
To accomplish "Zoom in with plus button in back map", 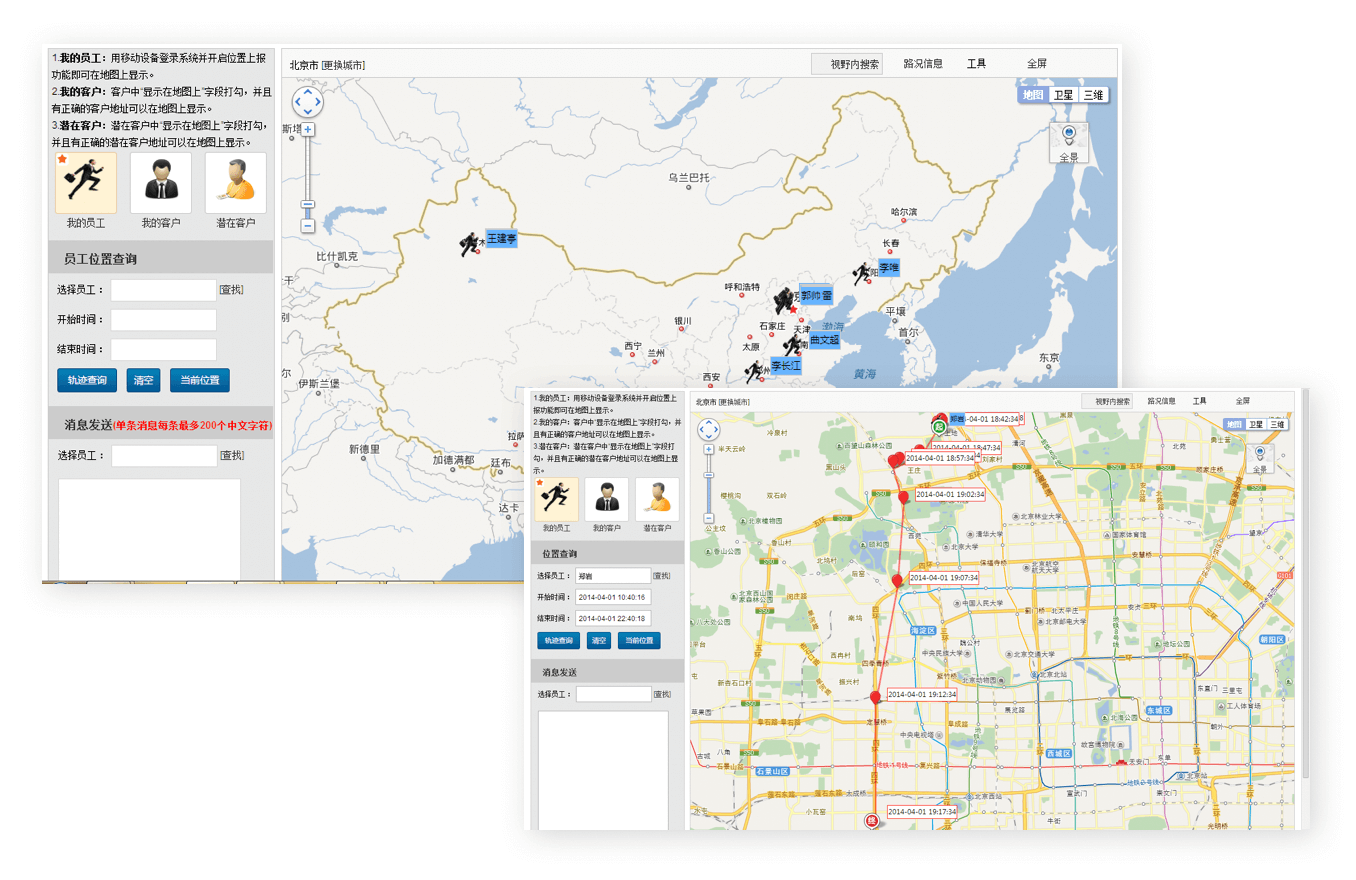I will (308, 129).
